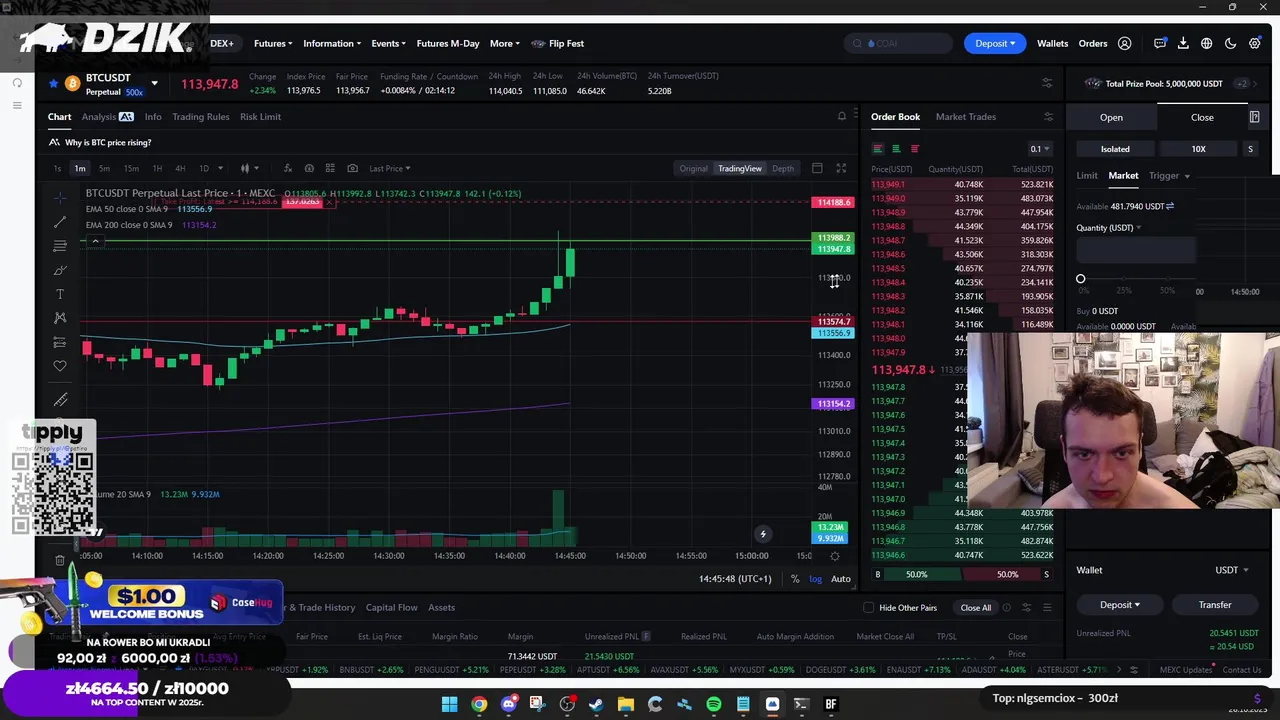Open chart indicators fx icon
Image resolution: width=1280 pixels, height=720 pixels.
tap(288, 168)
